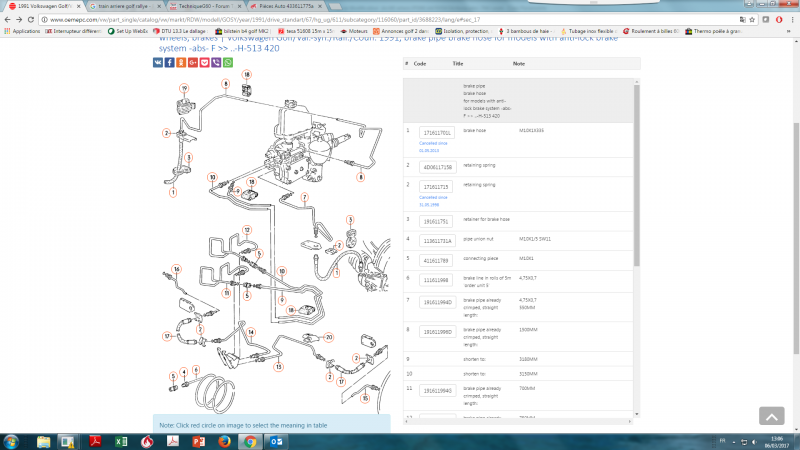Share page via WhatsApp

tap(228, 62)
